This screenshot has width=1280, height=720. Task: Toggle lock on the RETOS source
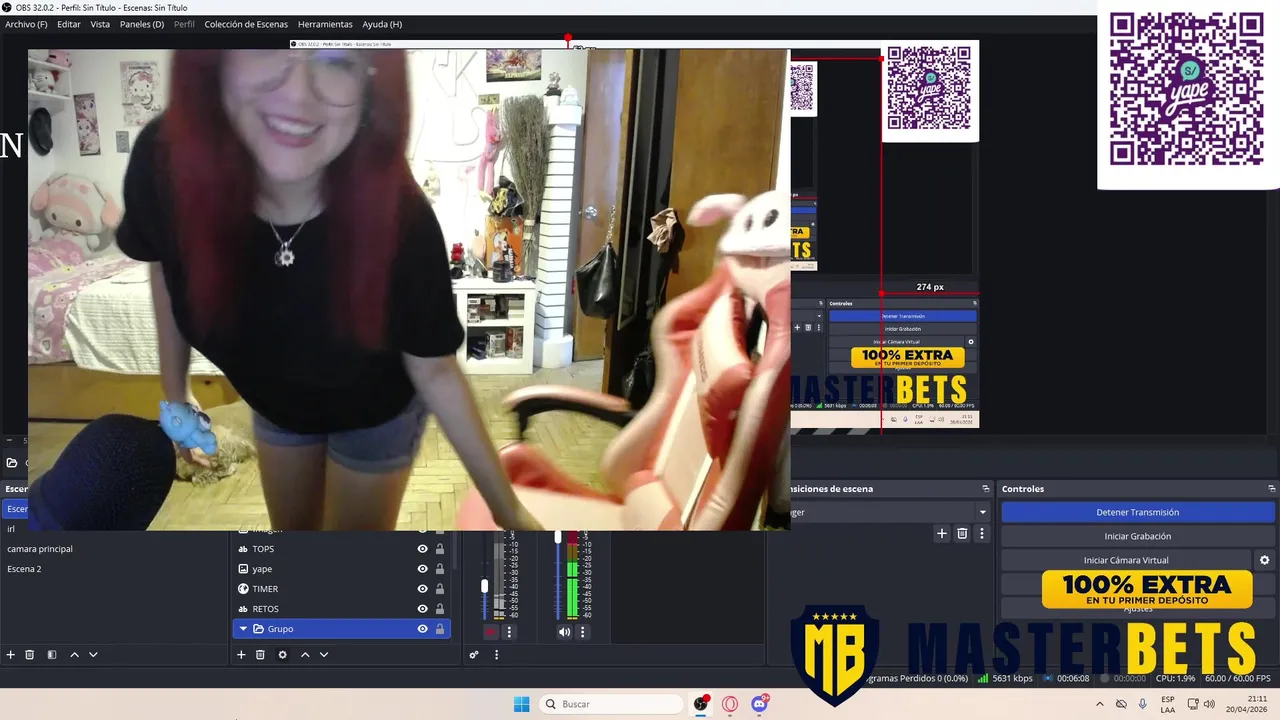pyautogui.click(x=439, y=609)
